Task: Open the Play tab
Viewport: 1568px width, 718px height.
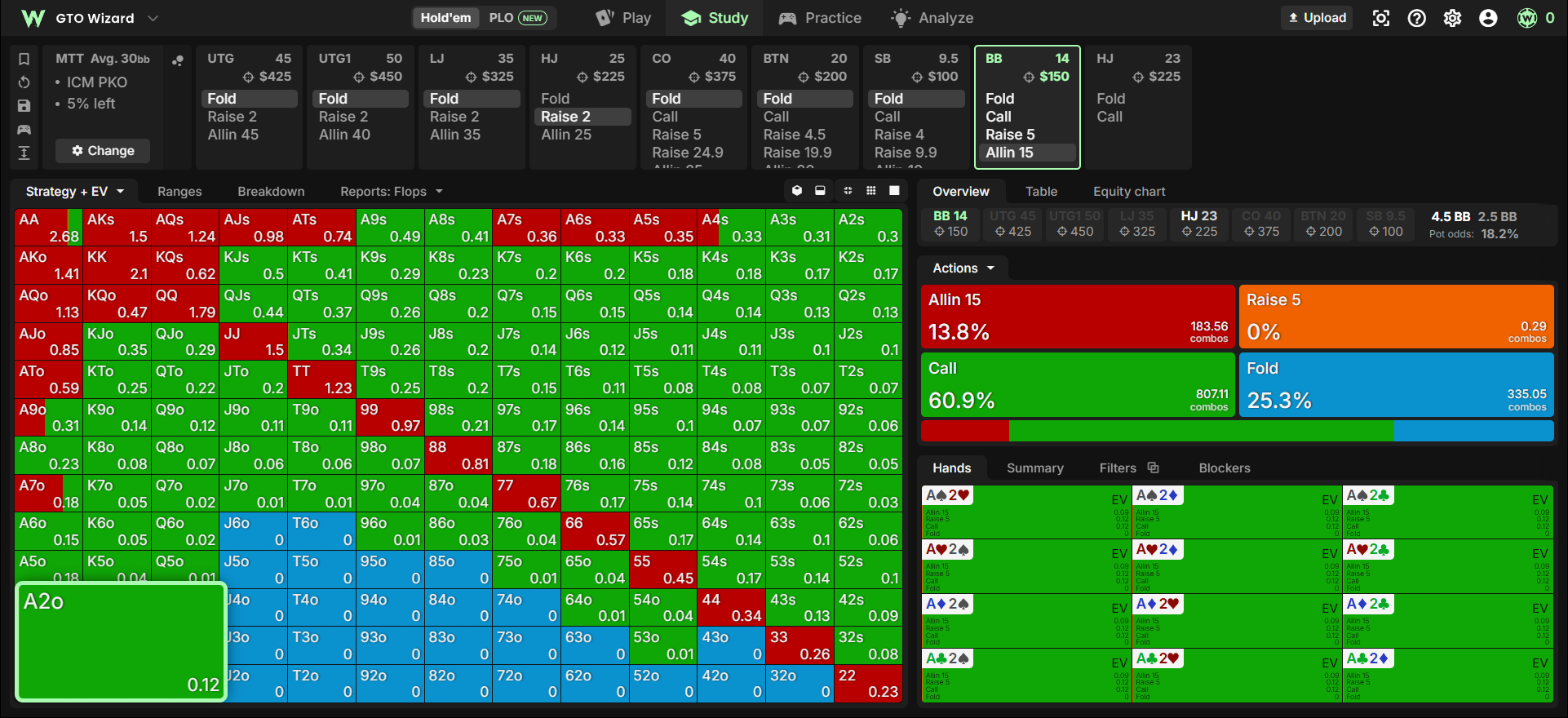Action: [623, 18]
